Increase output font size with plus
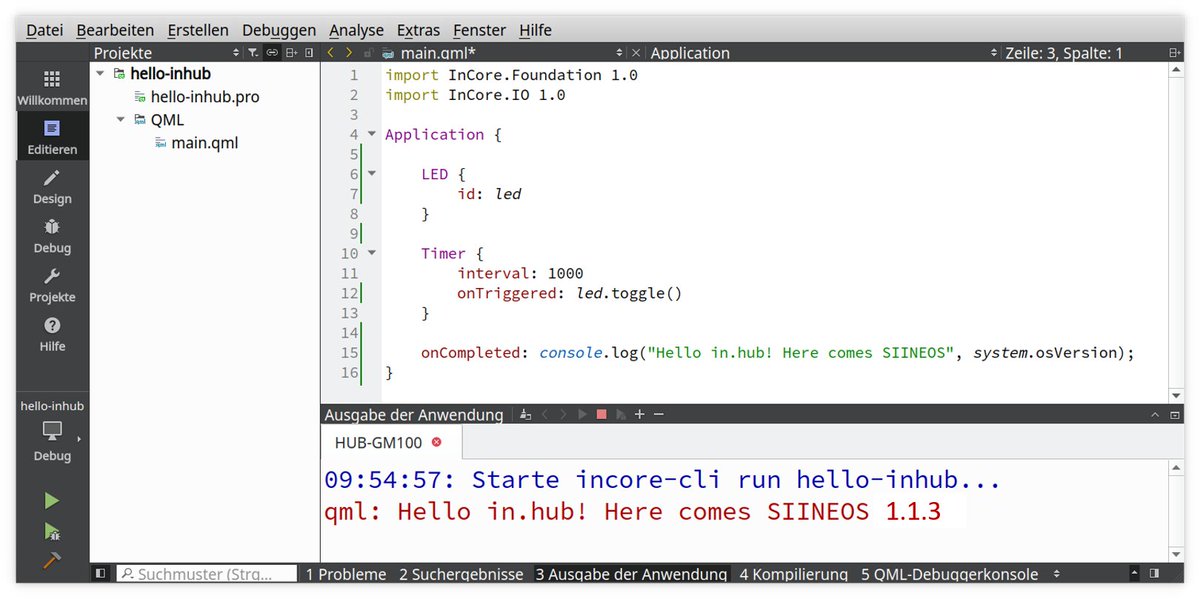This screenshot has height=599, width=1200. 640,414
